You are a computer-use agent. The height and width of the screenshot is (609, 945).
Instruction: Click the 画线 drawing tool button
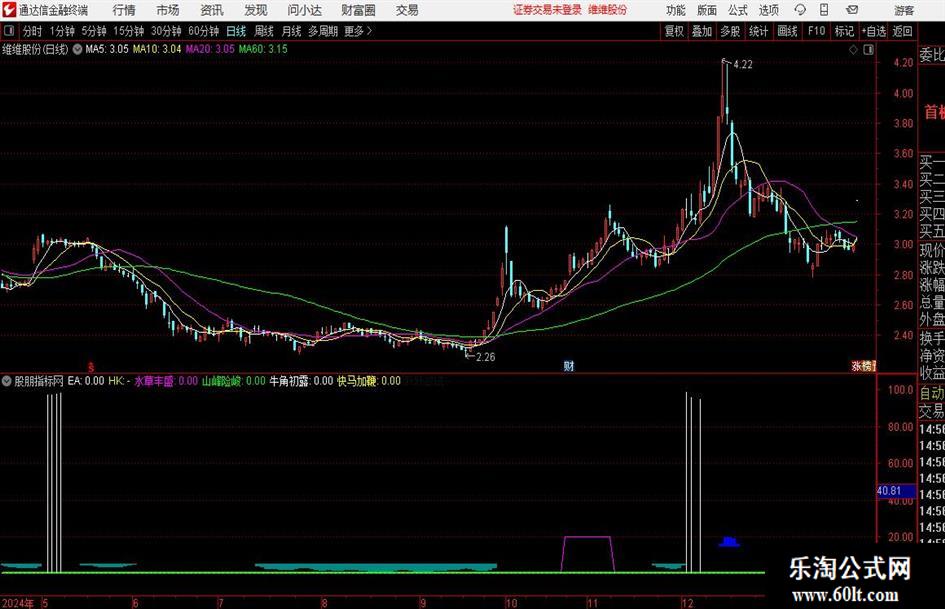pos(787,31)
